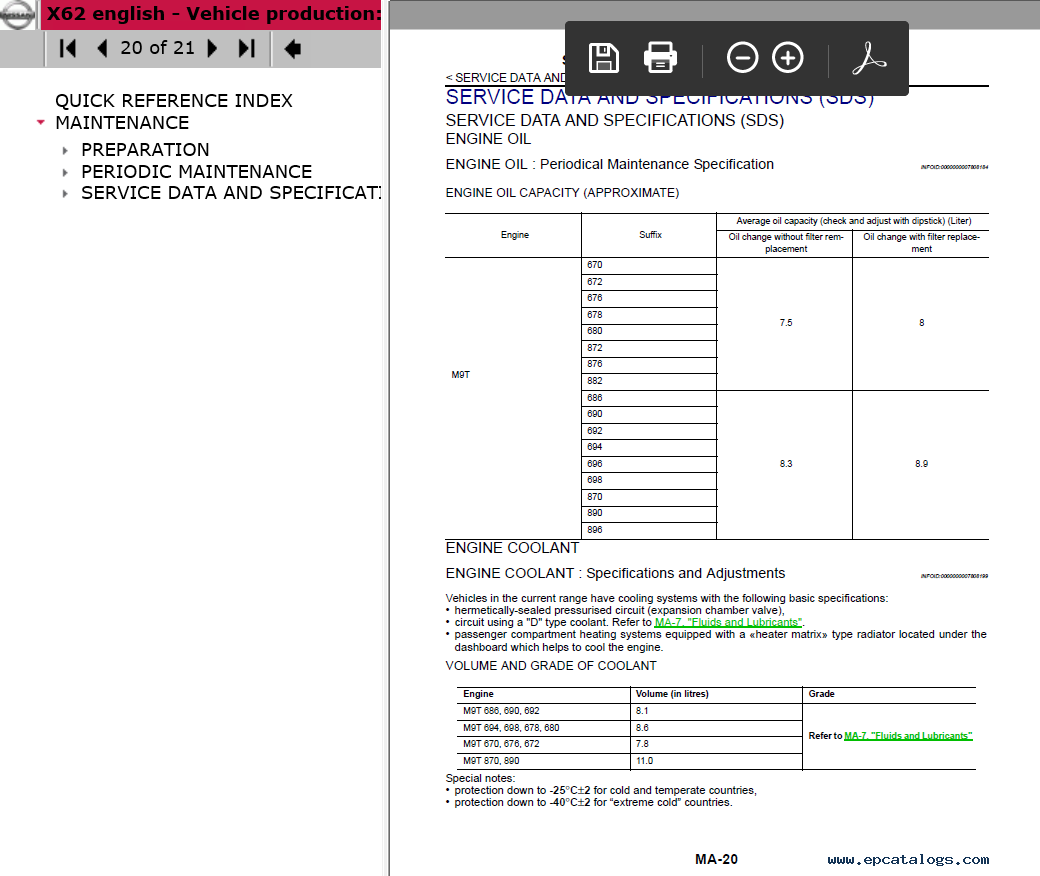Click suffix 882 in the table
This screenshot has width=1040, height=876.
click(x=594, y=381)
